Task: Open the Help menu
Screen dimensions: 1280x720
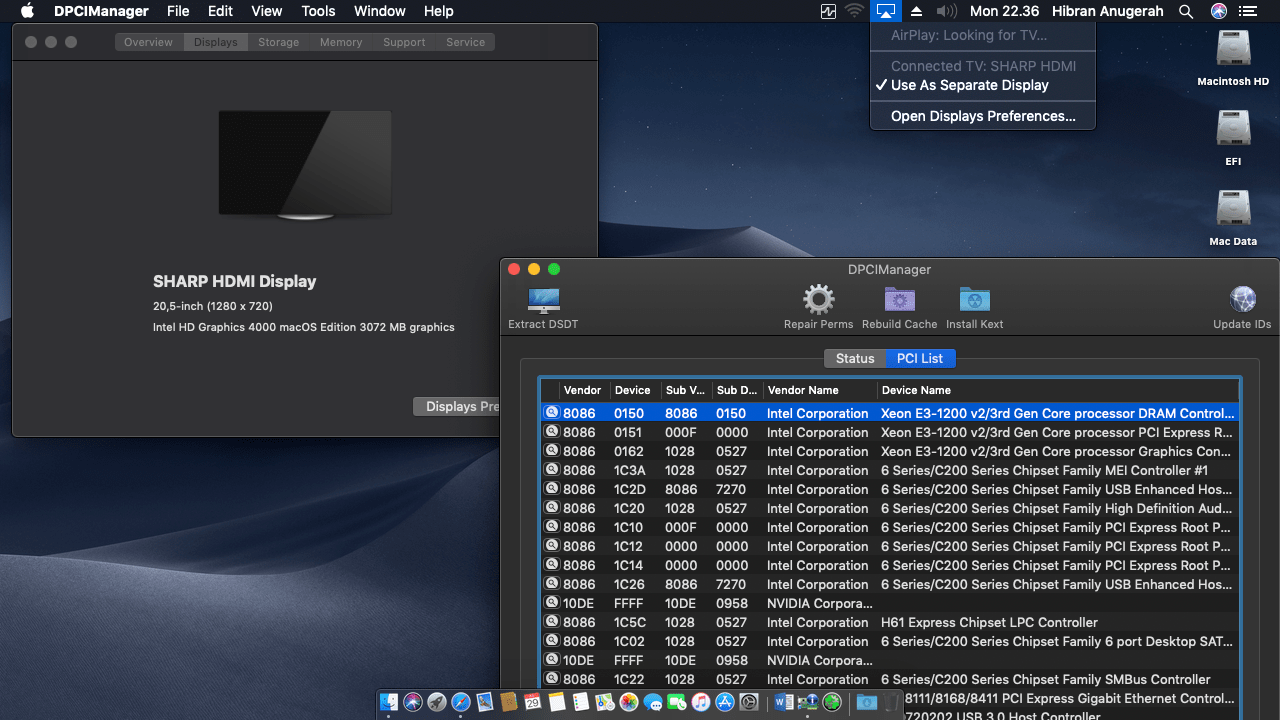Action: tap(438, 11)
